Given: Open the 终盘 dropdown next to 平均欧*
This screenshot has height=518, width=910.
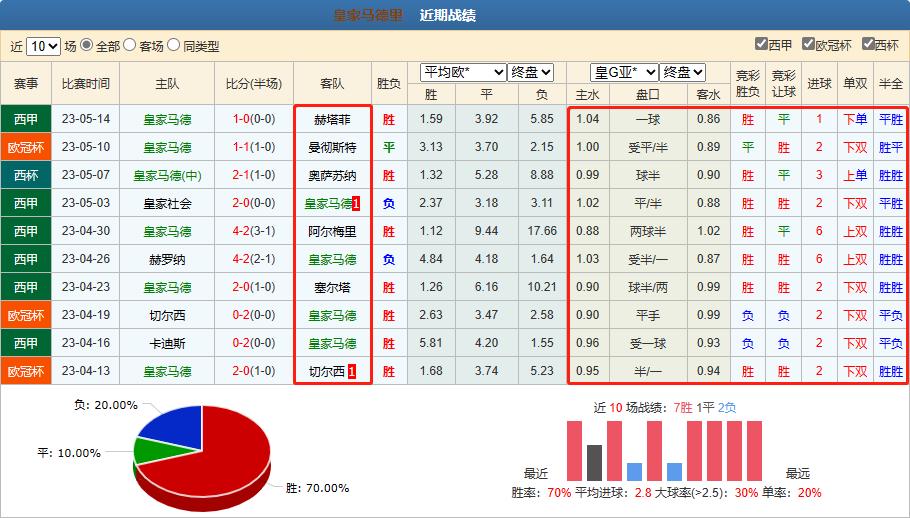Looking at the screenshot, I should (x=530, y=73).
